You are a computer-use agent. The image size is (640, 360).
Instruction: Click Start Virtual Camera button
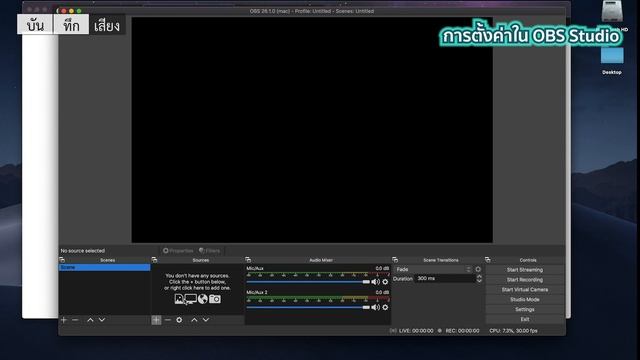(525, 289)
